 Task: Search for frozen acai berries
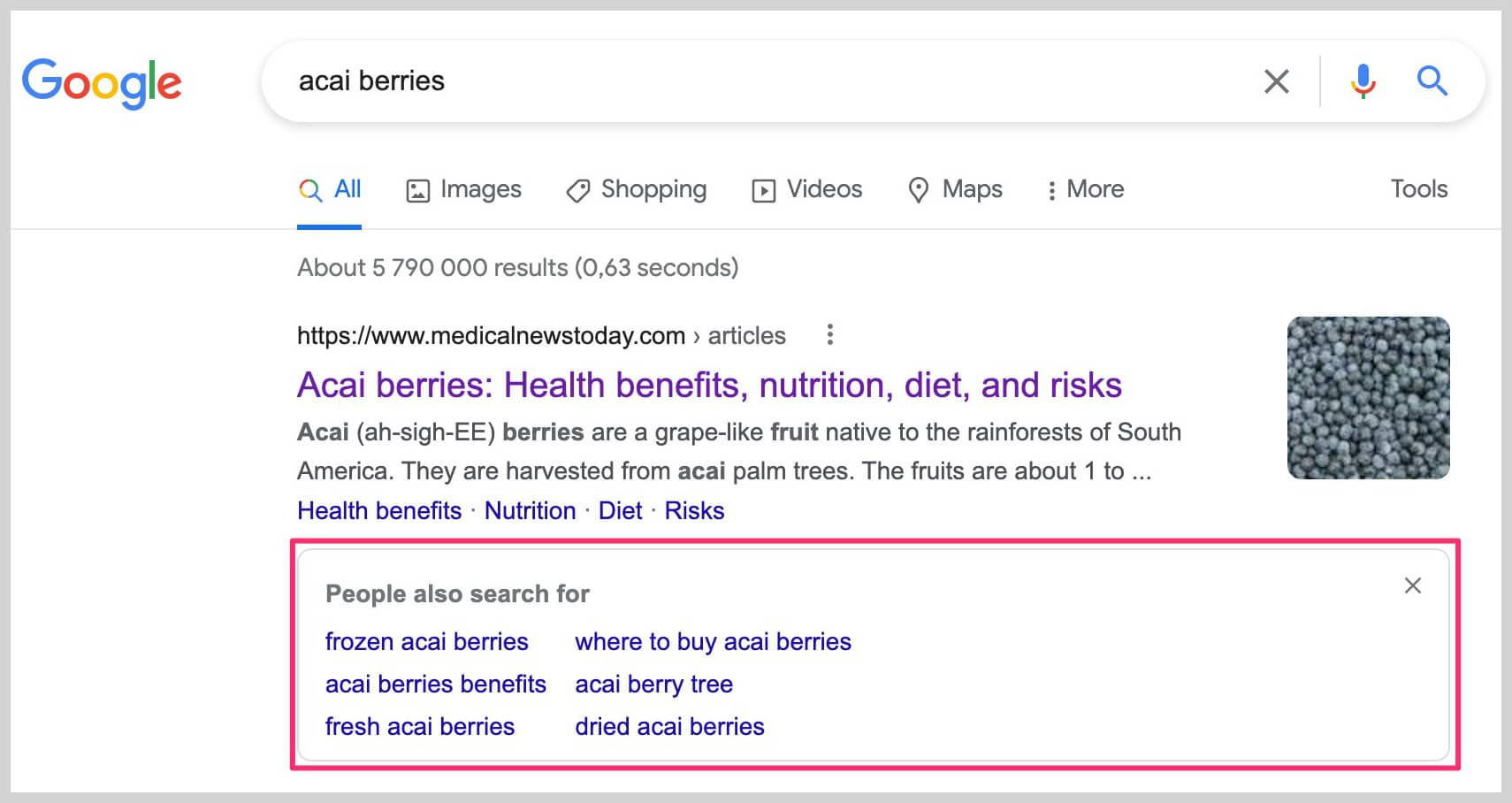click(x=427, y=642)
